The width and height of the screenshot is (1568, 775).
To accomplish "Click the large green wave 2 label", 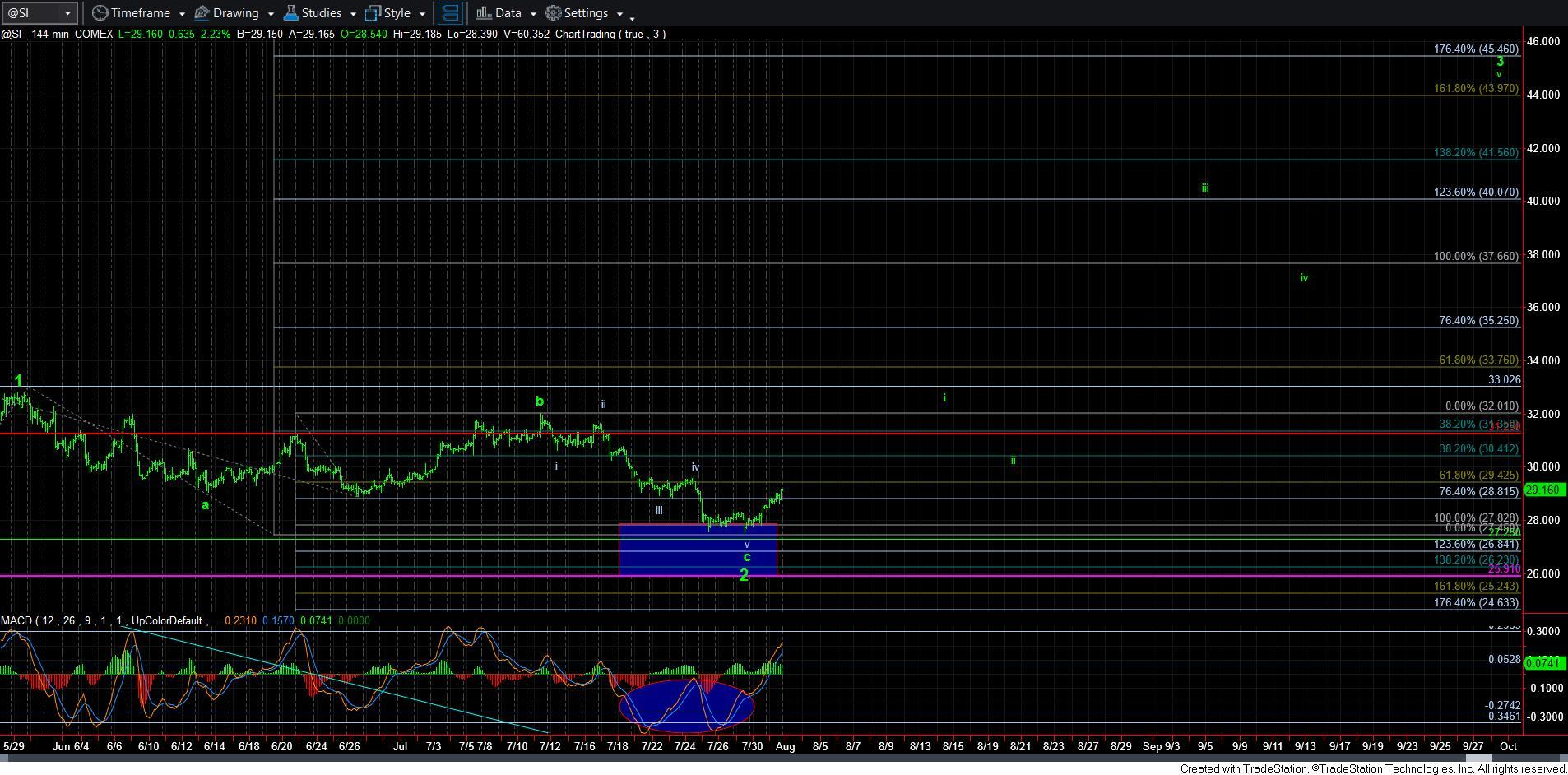I will click(x=744, y=575).
